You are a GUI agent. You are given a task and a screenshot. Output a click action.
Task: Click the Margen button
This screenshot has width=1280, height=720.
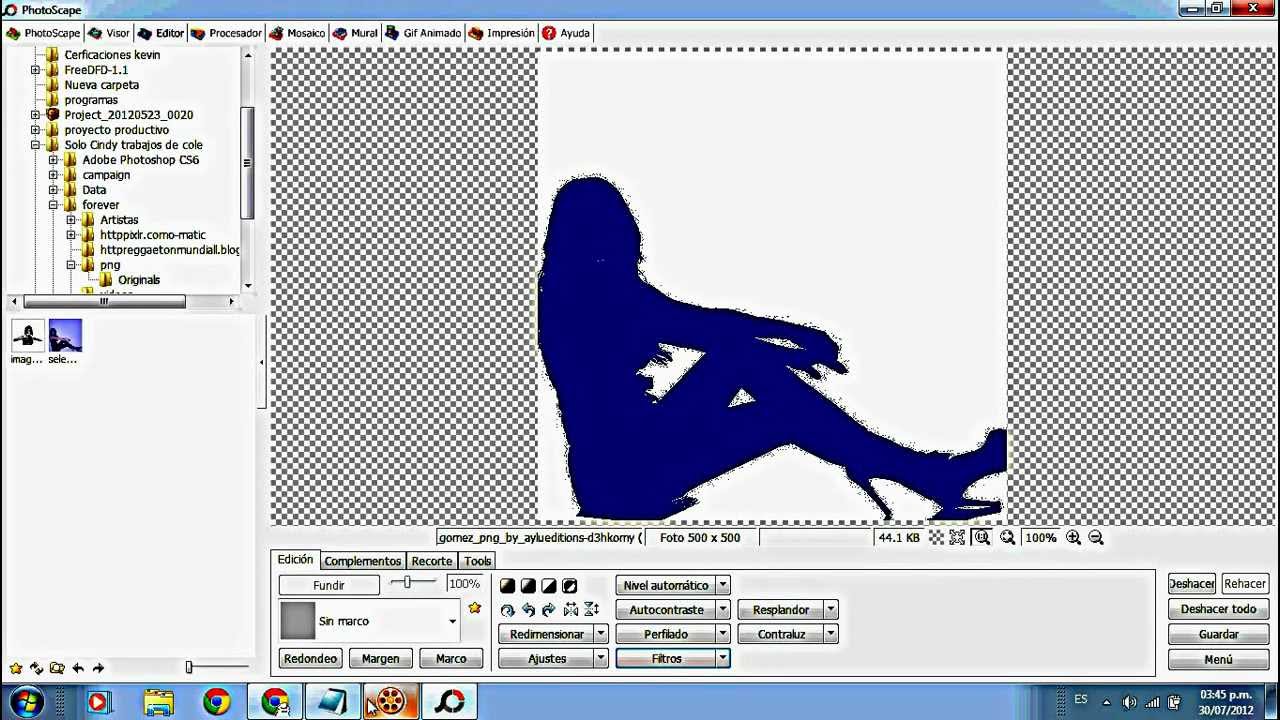pyautogui.click(x=380, y=659)
